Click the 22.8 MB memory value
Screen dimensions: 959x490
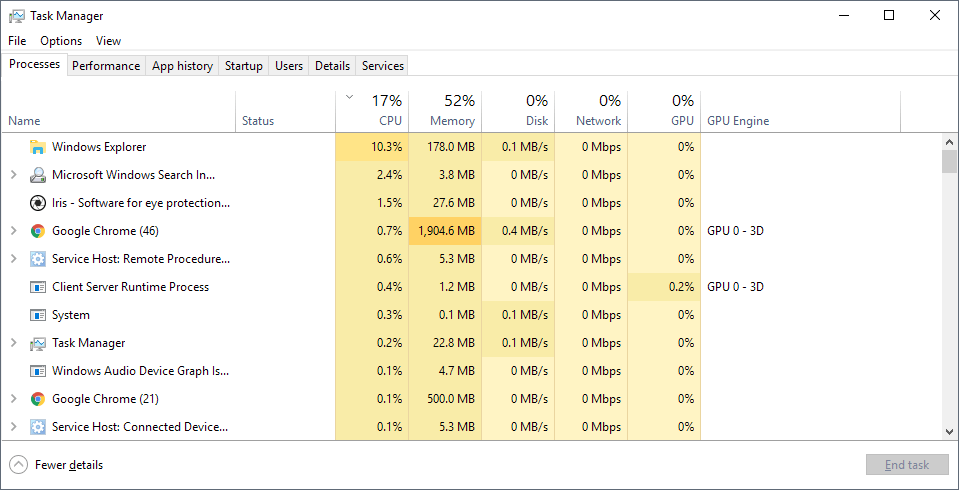455,343
